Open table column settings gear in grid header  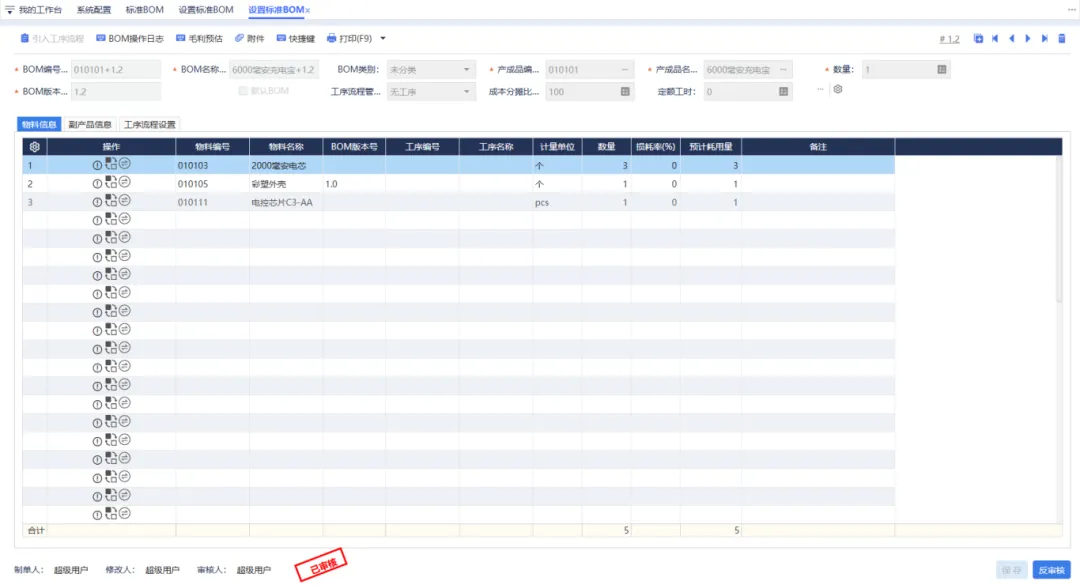click(34, 147)
